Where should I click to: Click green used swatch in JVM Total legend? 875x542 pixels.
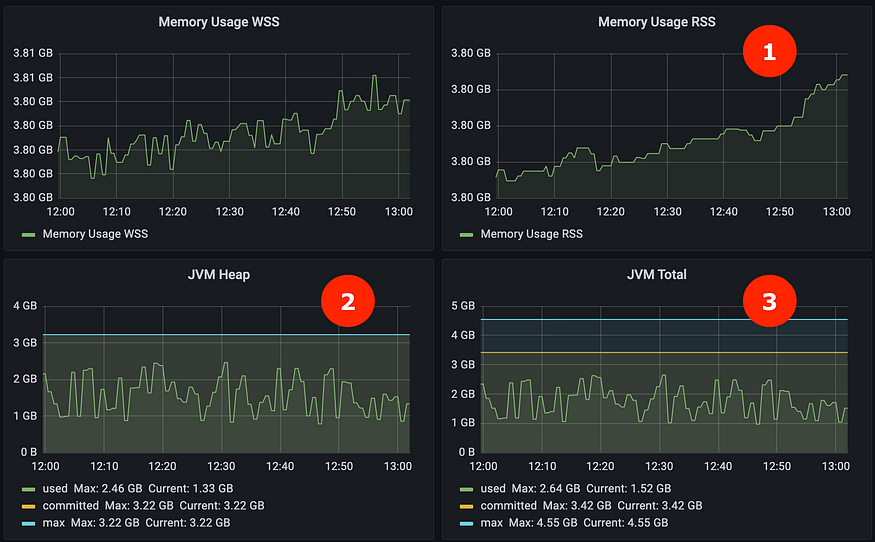point(467,490)
